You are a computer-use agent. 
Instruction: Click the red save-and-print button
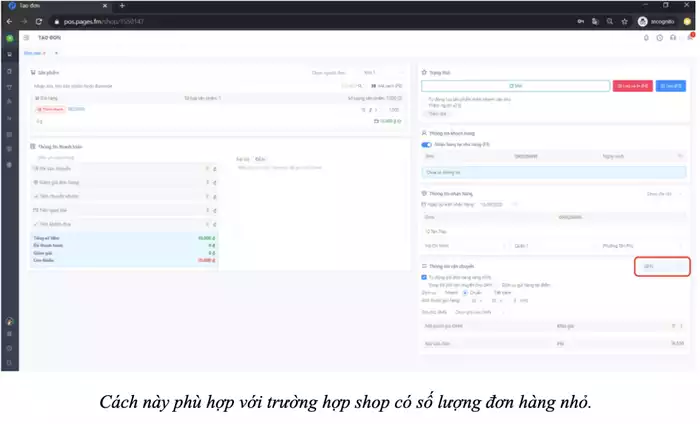633,86
